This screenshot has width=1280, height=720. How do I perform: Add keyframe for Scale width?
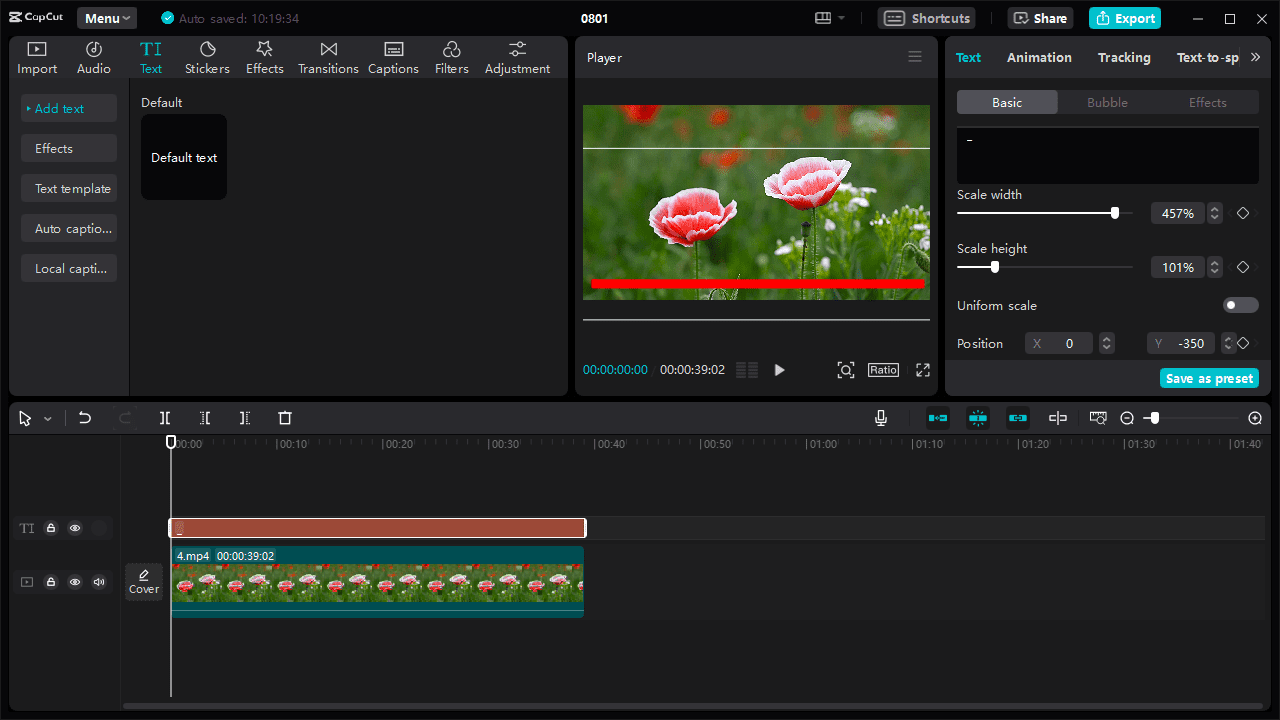coord(1243,213)
